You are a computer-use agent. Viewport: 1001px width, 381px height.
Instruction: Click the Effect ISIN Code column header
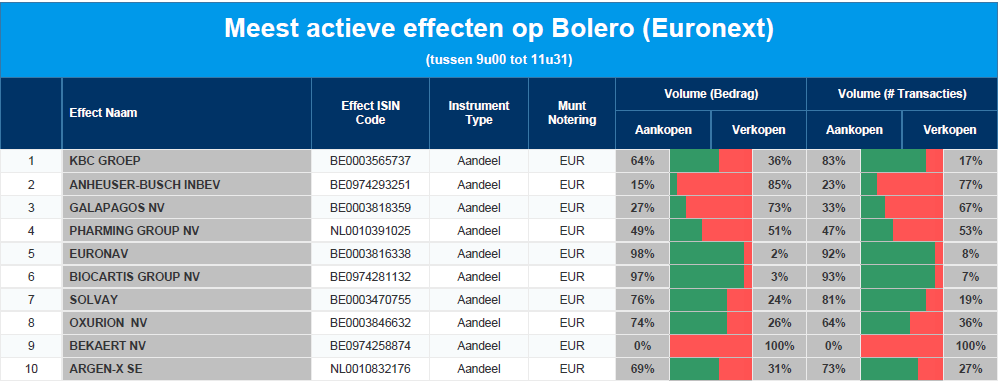click(370, 113)
